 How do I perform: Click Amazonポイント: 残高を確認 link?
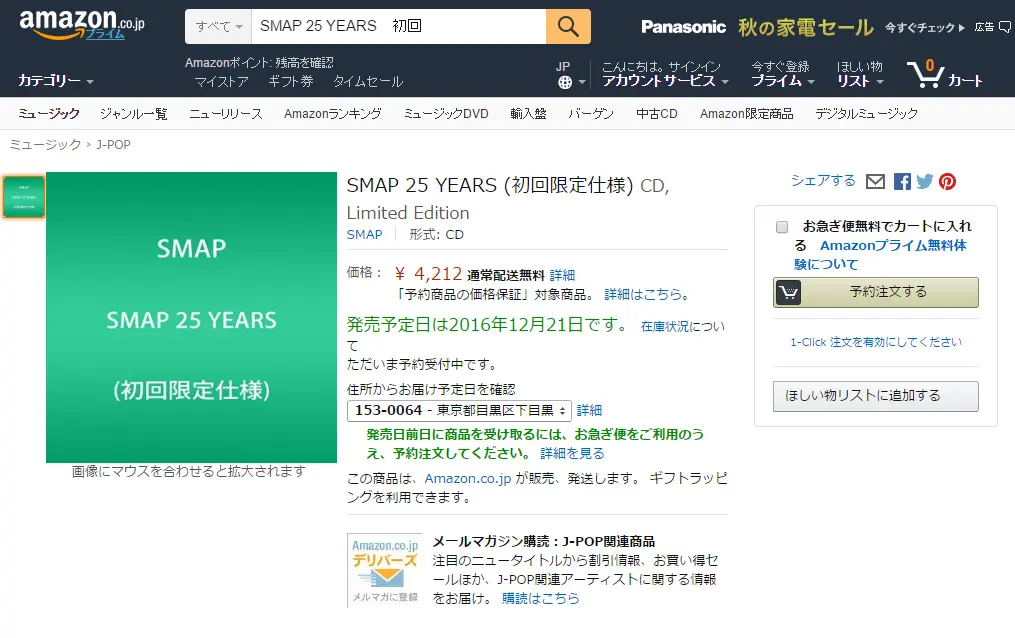[259, 63]
